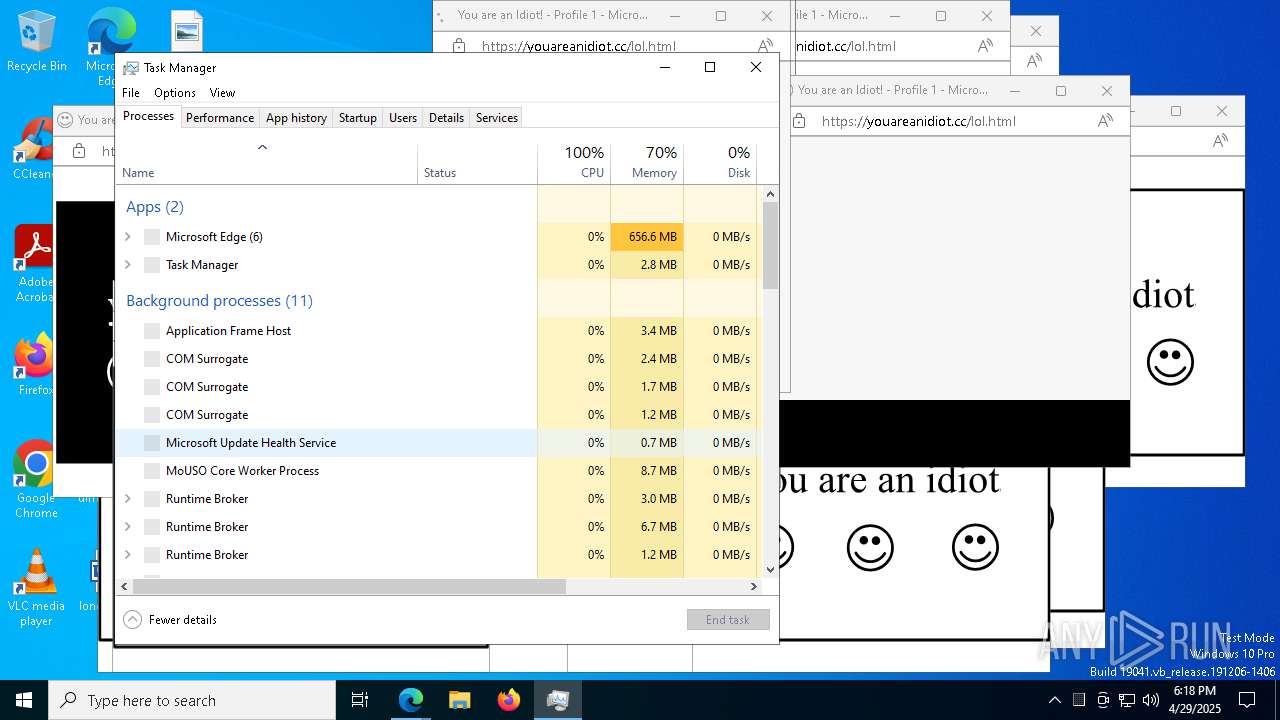Click the horizontal scrollbar thumb in Task Manager

[349, 586]
